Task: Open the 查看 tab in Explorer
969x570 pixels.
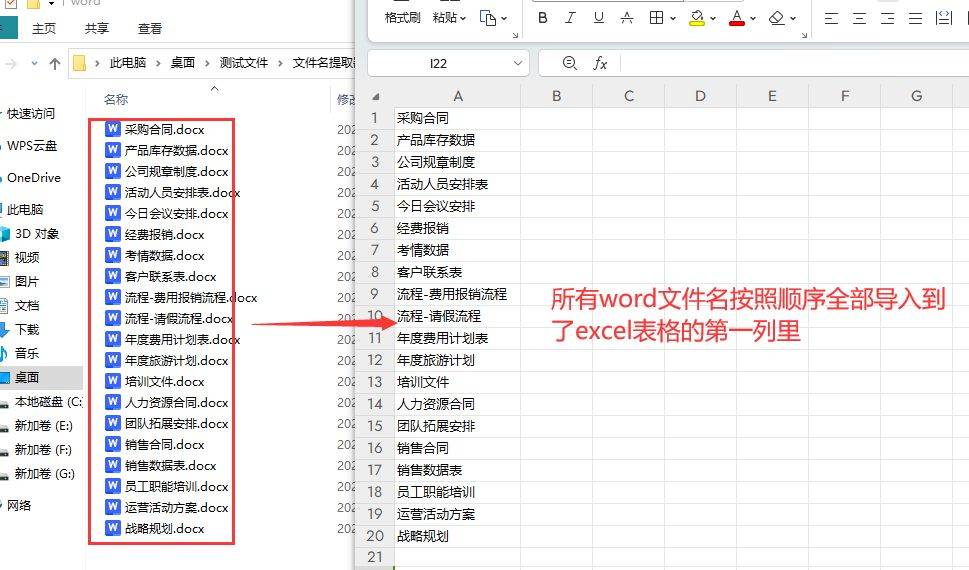Action: tap(150, 28)
